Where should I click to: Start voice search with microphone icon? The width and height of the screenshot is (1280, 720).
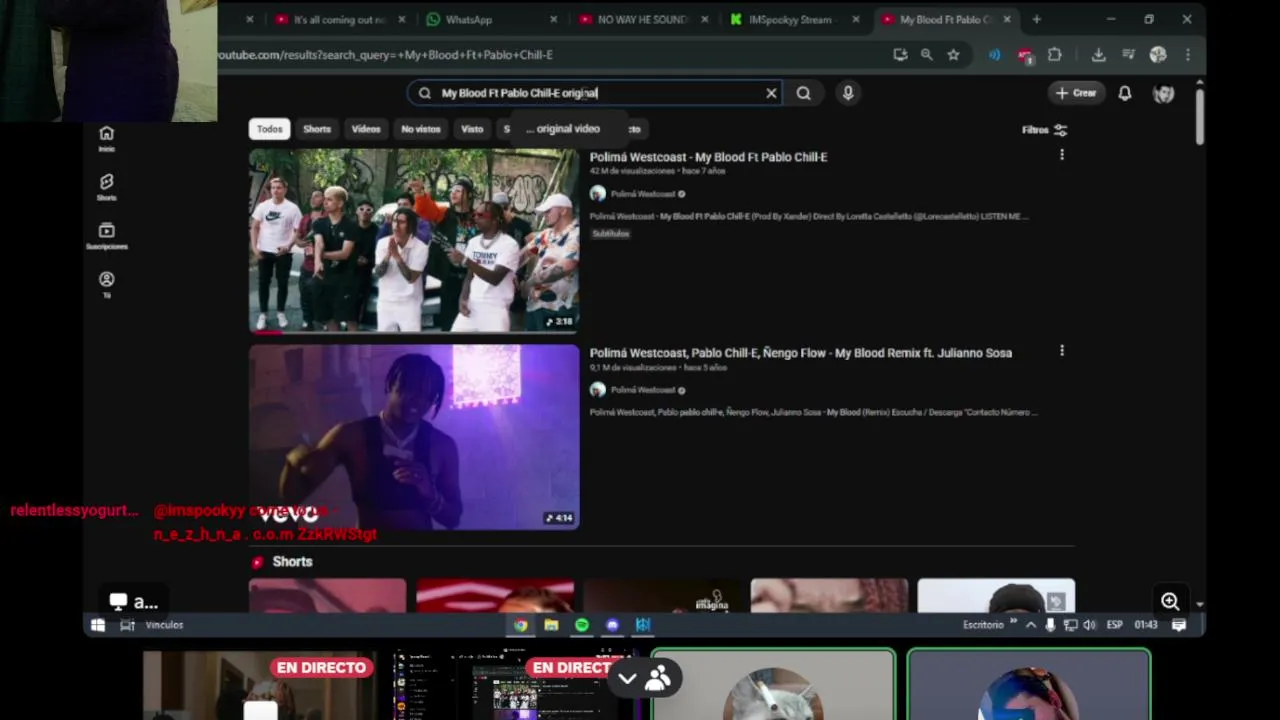point(848,93)
